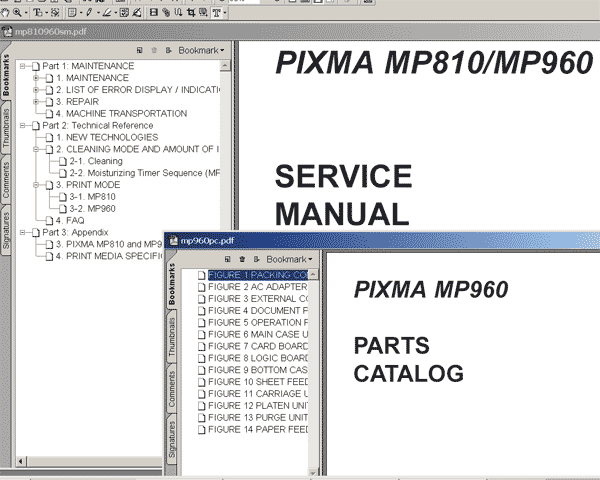
Task: Open Thumbnails tab in parts catalog window
Action: [x=171, y=337]
